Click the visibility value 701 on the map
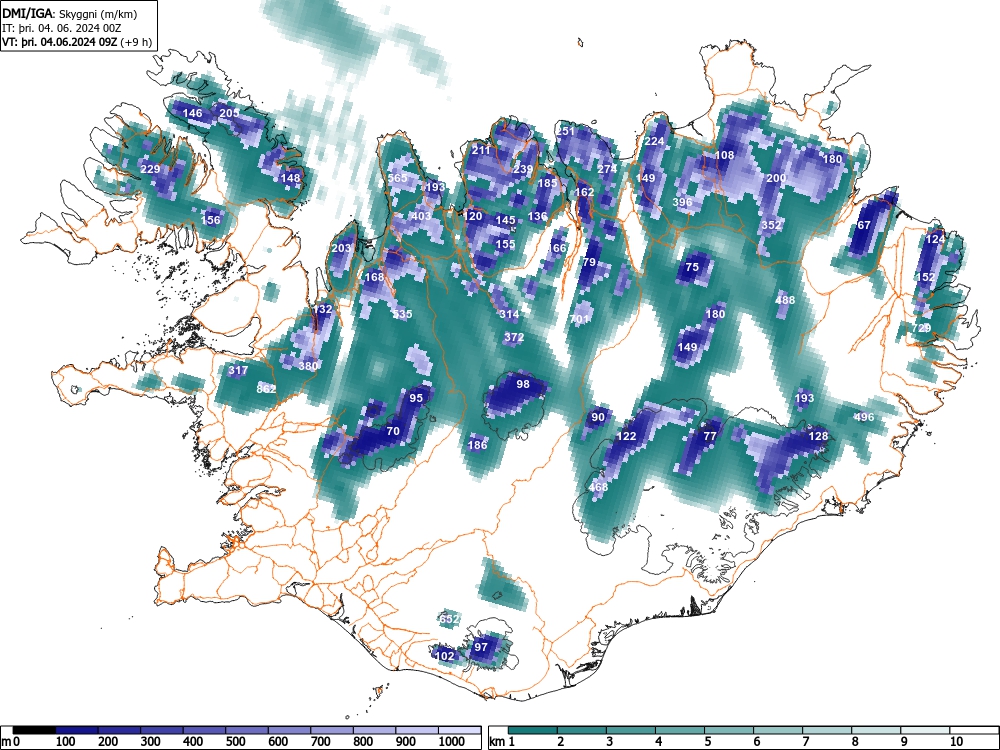1000x750 pixels. click(x=580, y=319)
